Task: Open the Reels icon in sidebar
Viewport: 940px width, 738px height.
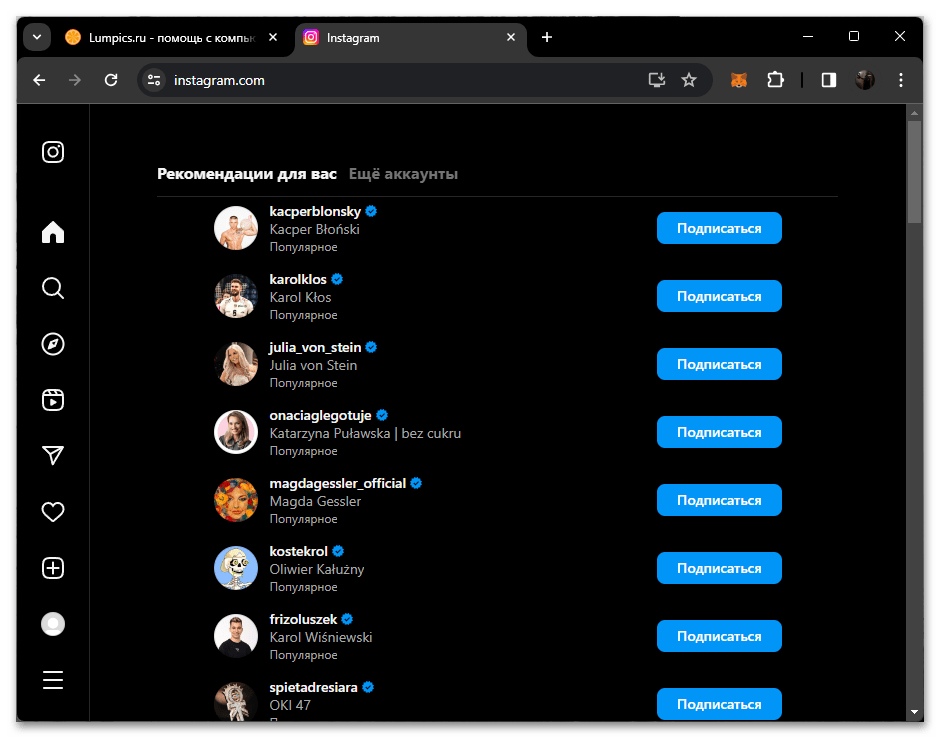Action: click(53, 400)
